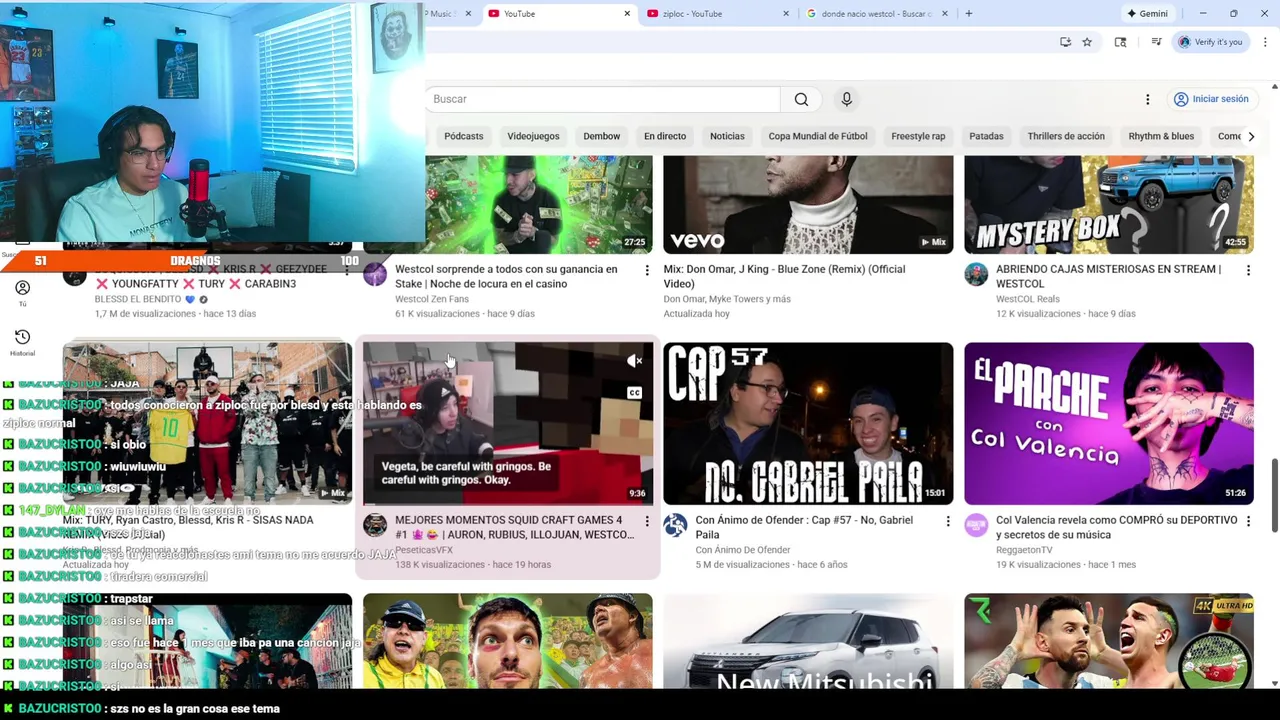Open options menu for Abriendo Cajas Misteriosas video
Viewport: 1280px width, 720px height.
pyautogui.click(x=1248, y=270)
